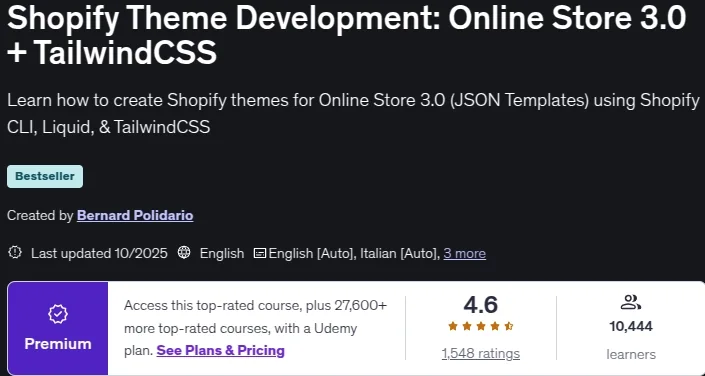Click the Premium verified badge icon
The image size is (705, 376).
click(x=58, y=314)
